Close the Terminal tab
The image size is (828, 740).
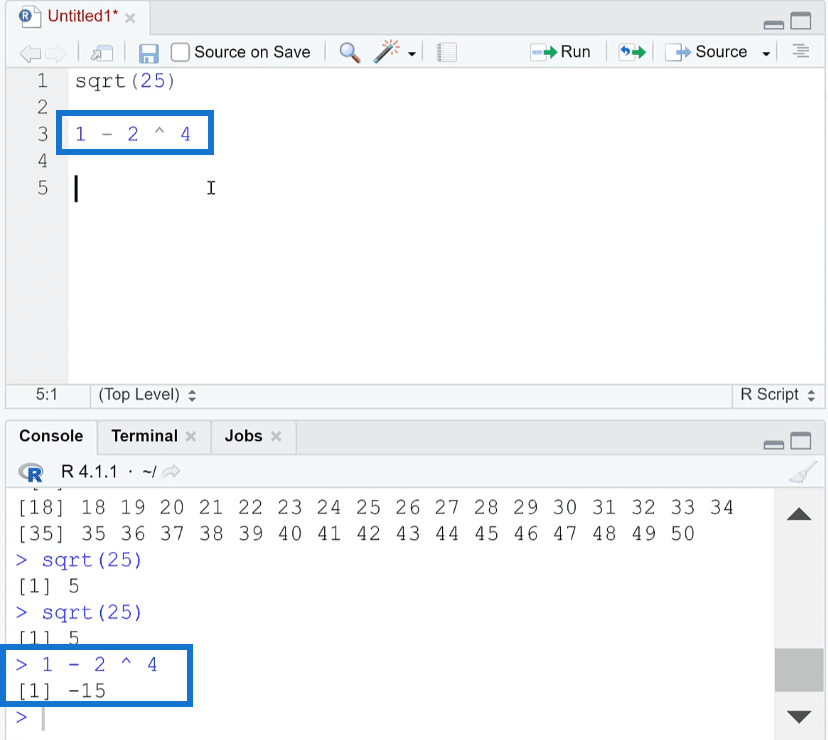(191, 436)
